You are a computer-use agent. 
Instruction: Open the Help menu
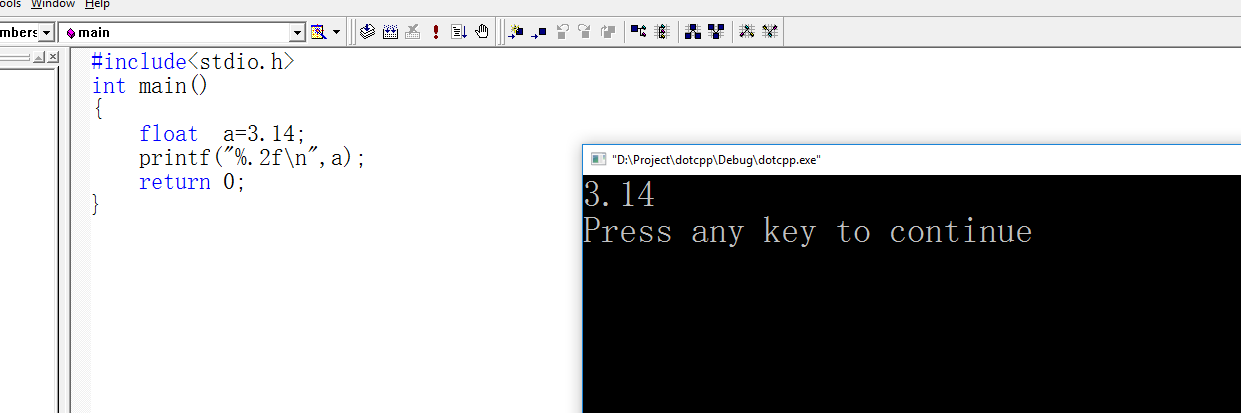(97, 4)
